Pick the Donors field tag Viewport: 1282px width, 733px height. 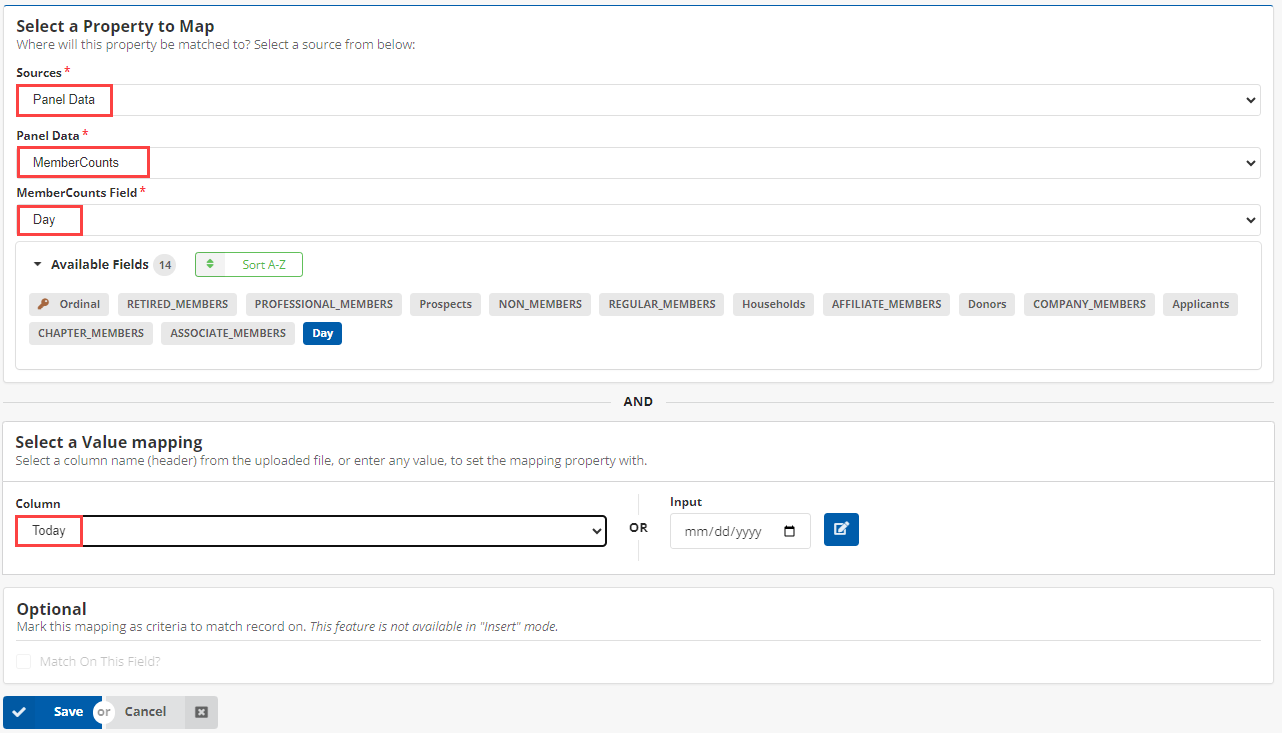tap(987, 304)
